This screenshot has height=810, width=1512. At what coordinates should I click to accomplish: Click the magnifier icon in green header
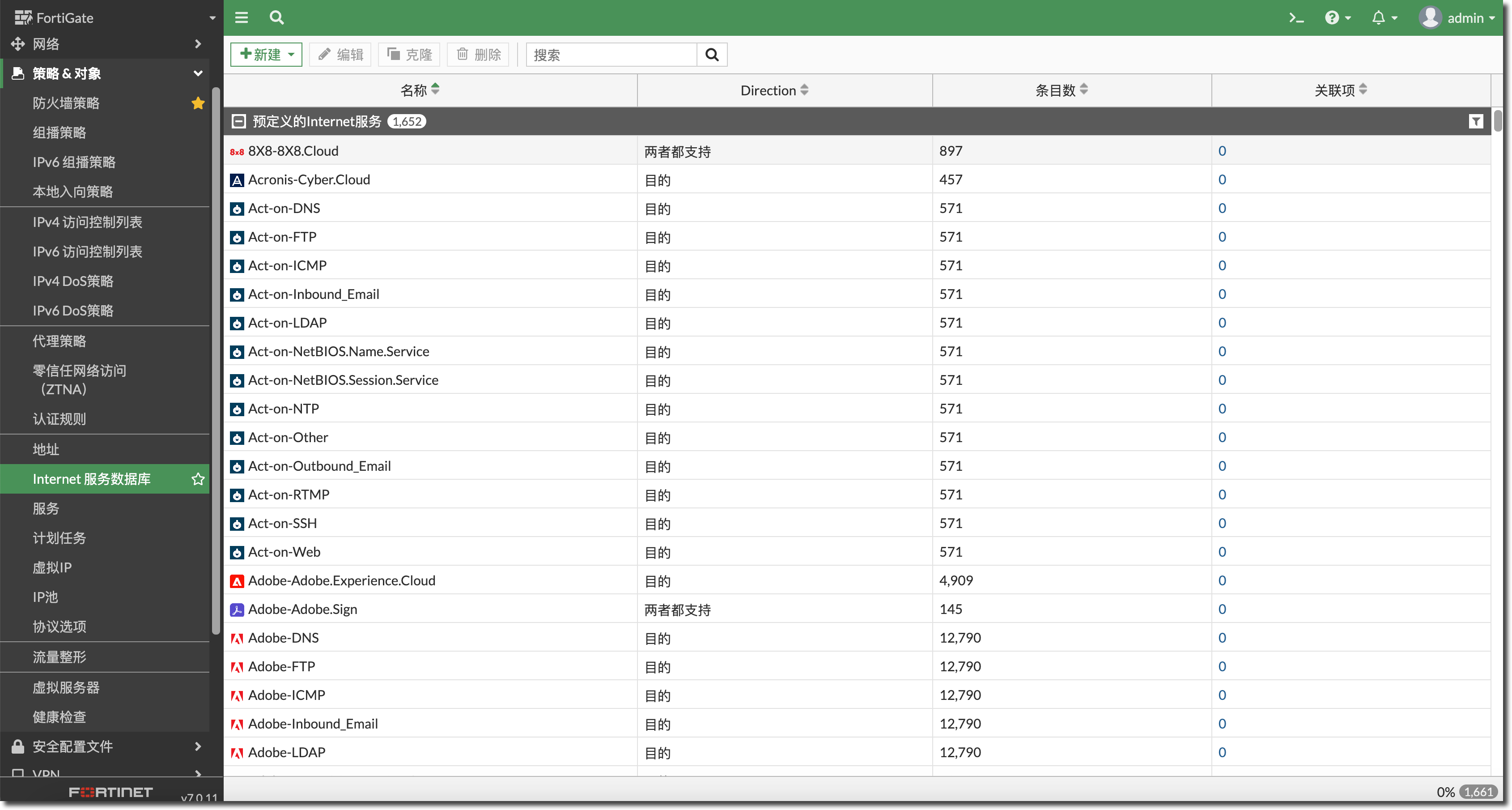tap(276, 17)
